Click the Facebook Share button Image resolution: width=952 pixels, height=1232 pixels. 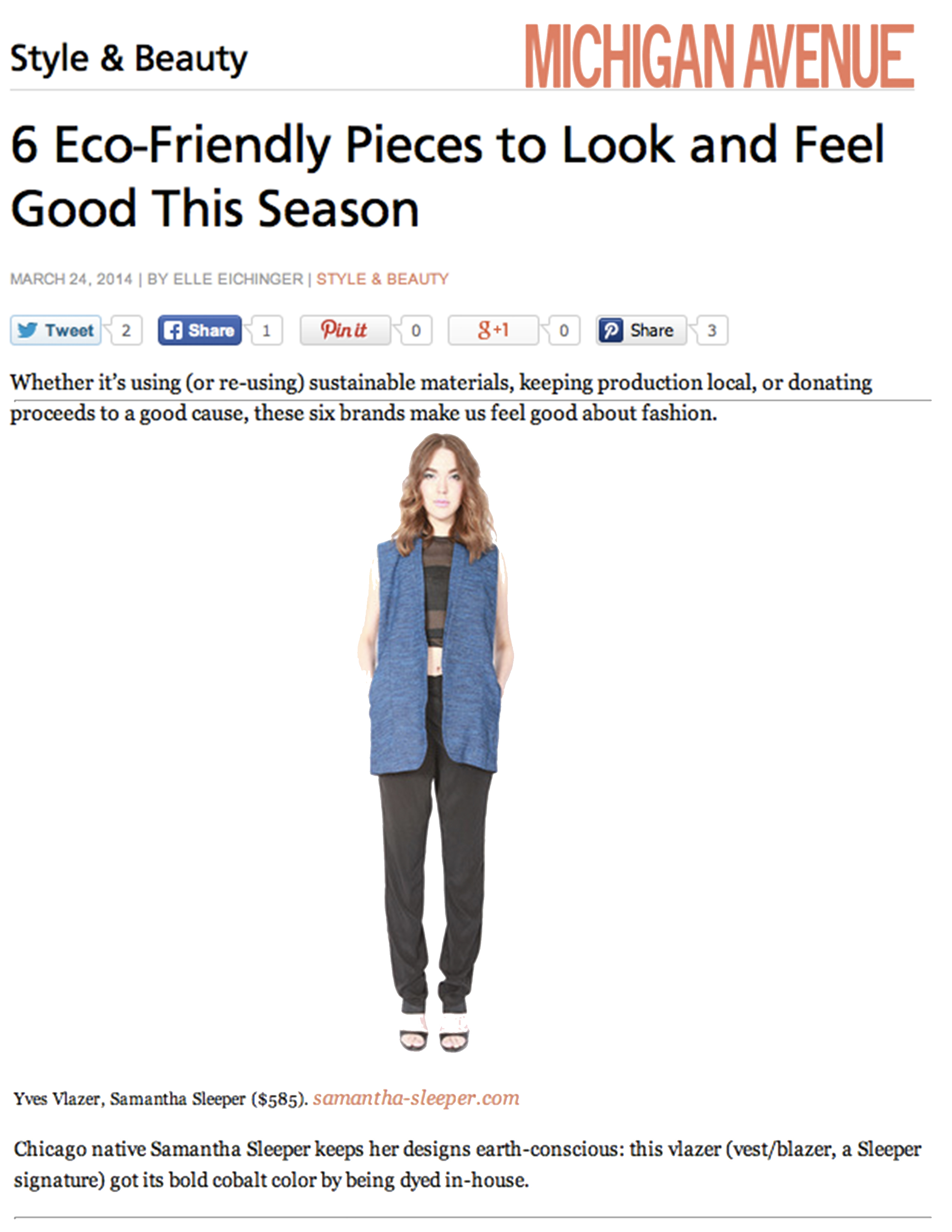coord(200,330)
